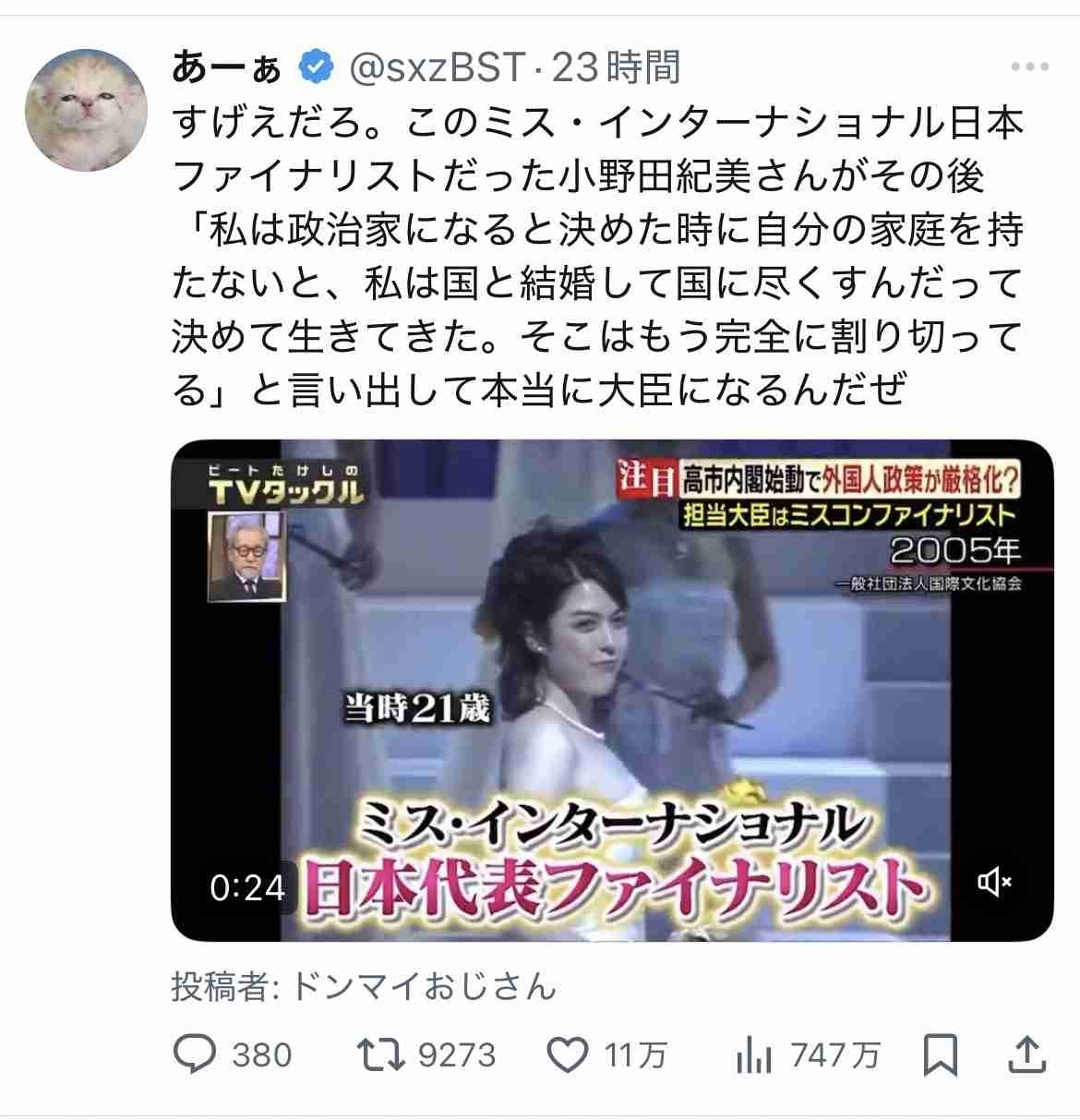Click the 9273 retweet count
The width and height of the screenshot is (1080, 1120).
click(x=457, y=1054)
